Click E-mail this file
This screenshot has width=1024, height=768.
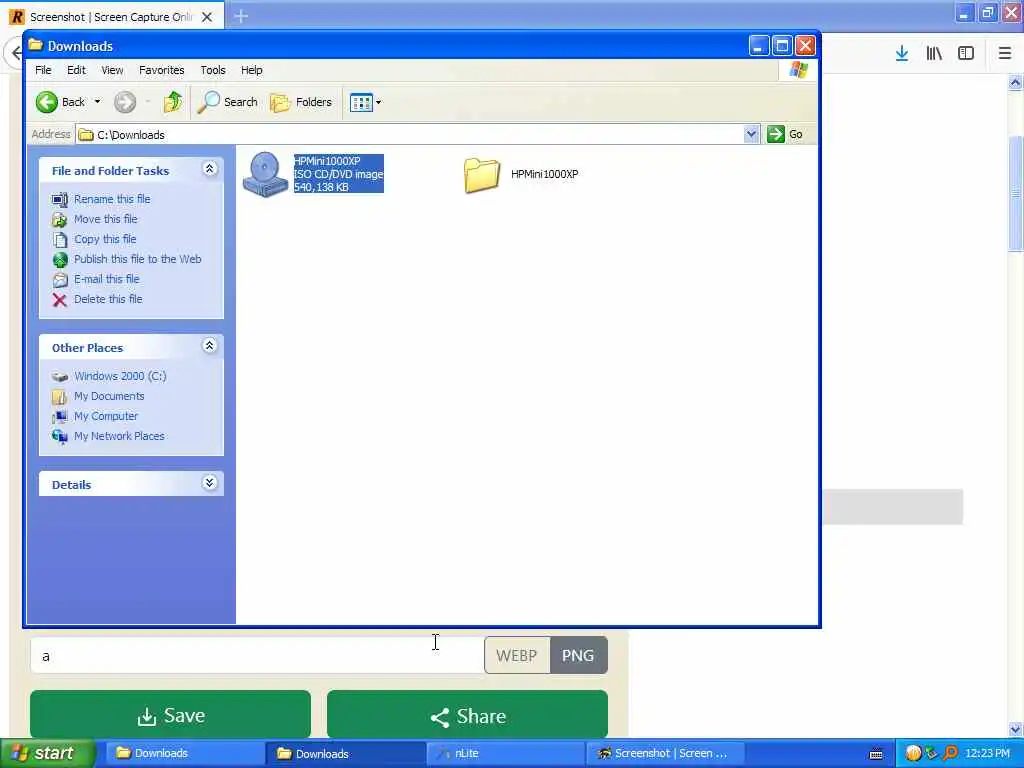click(106, 279)
